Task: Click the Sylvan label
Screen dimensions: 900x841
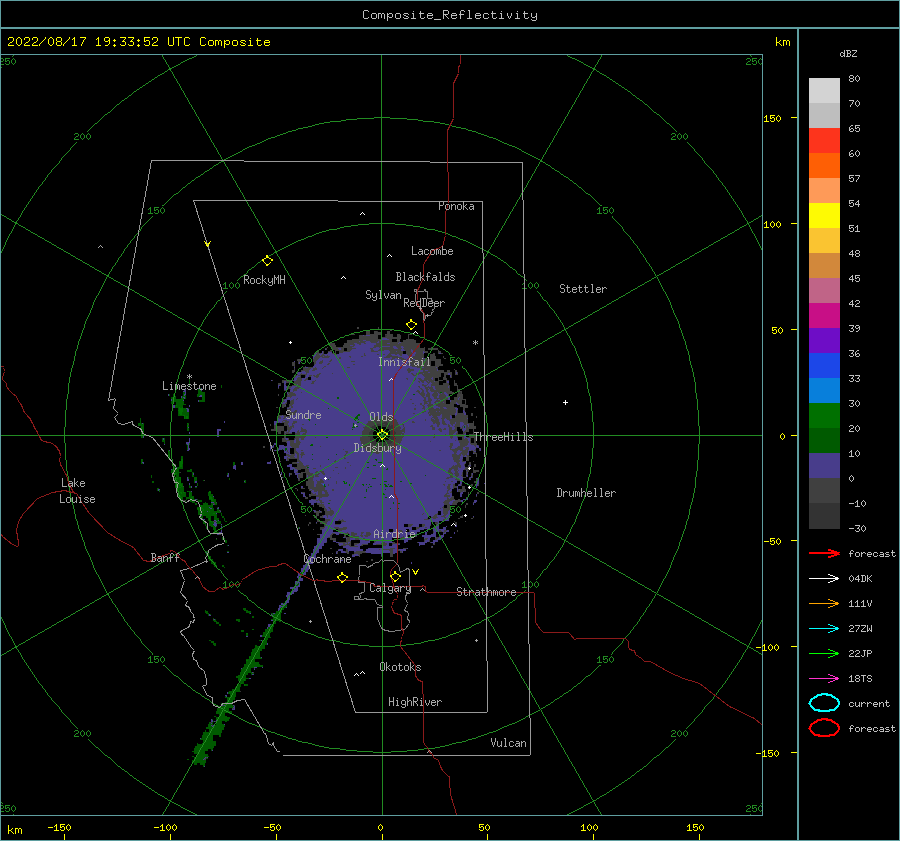Action: [383, 295]
